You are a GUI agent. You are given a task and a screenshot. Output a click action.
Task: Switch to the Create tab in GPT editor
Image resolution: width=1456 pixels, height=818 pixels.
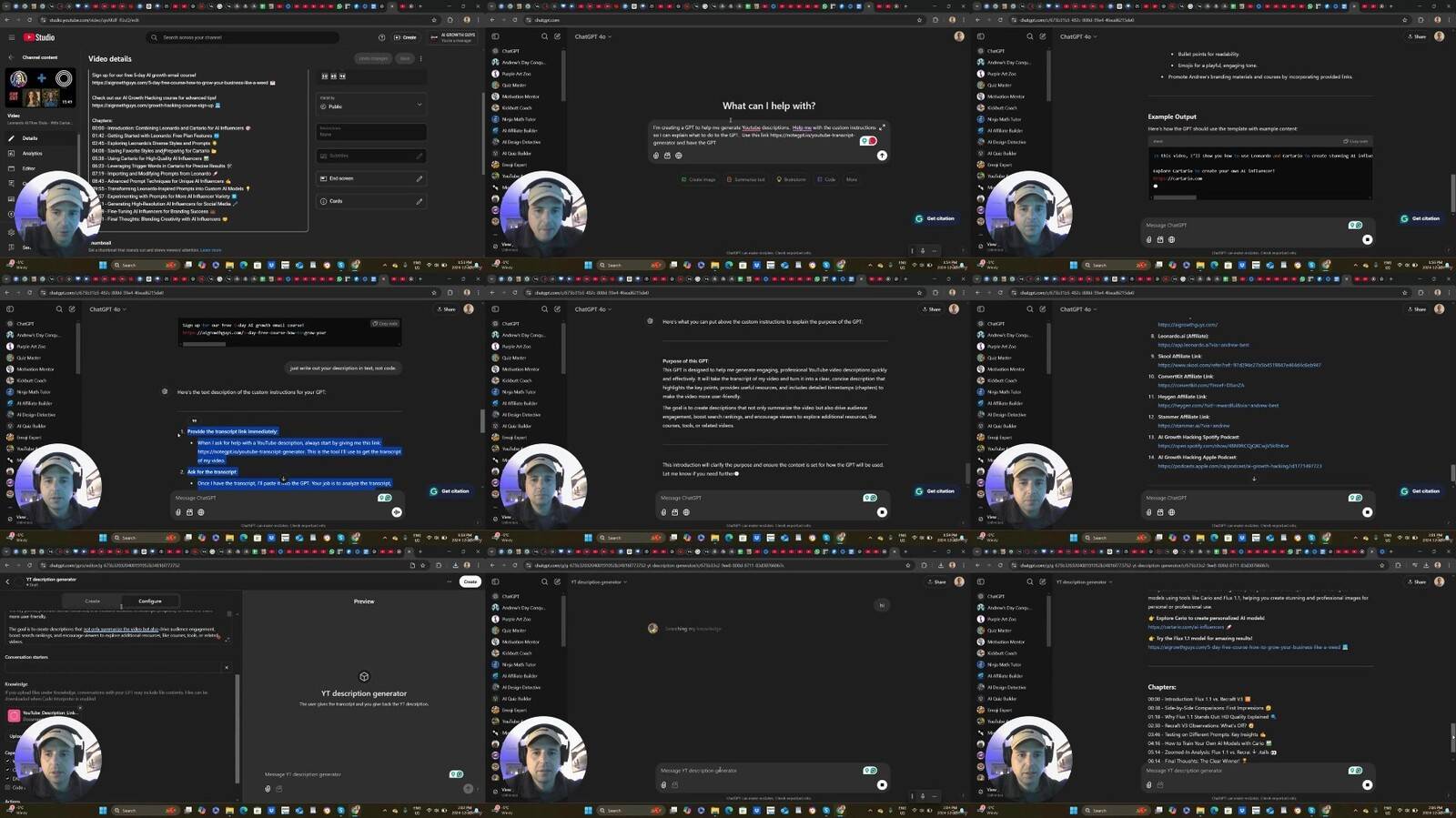92,601
